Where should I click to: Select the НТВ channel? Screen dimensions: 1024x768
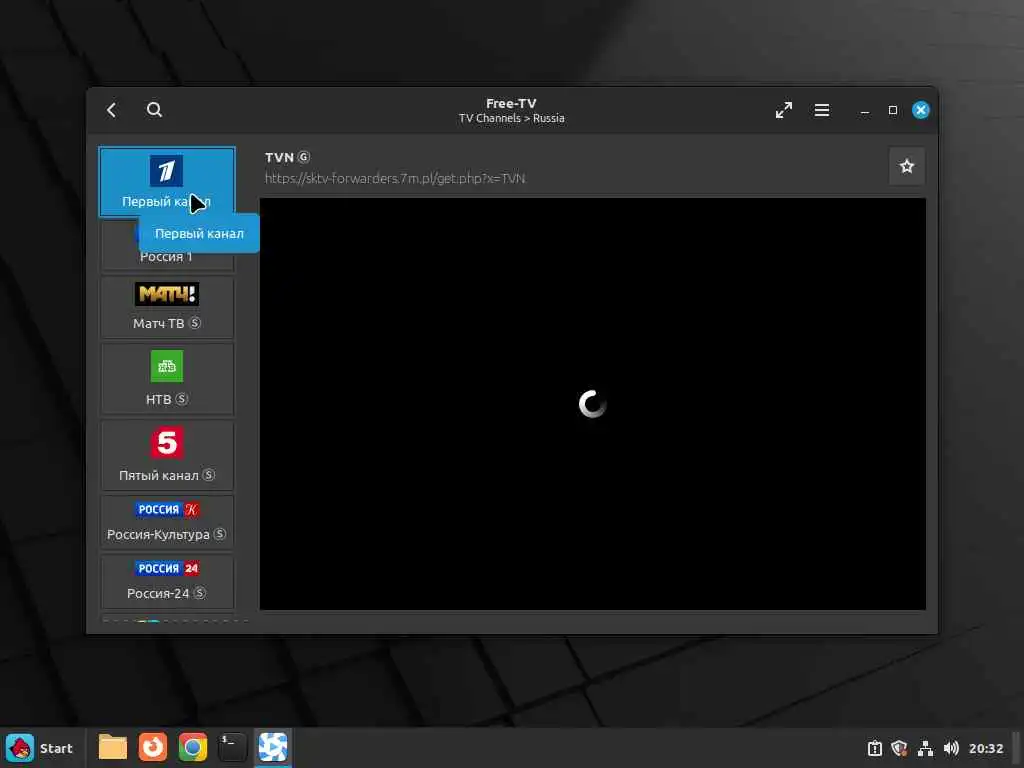(167, 379)
